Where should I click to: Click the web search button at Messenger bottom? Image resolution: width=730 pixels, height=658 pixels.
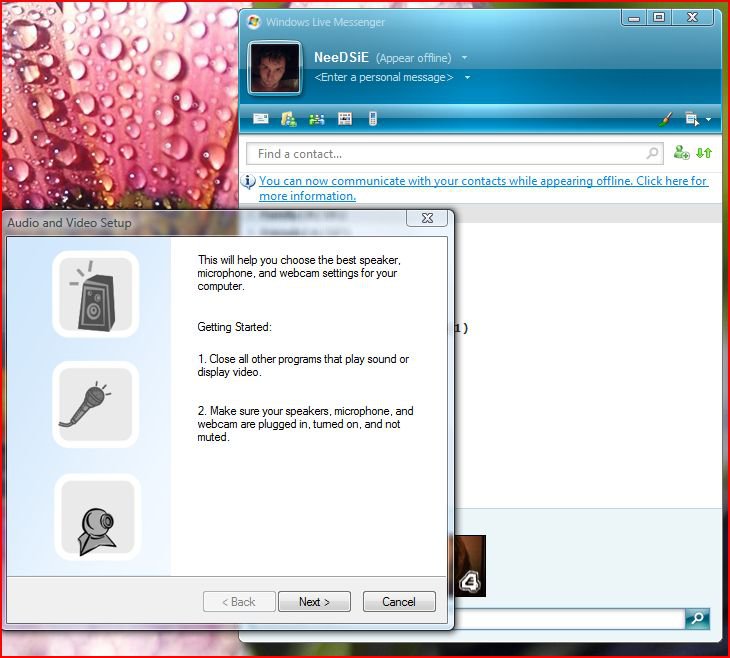click(697, 618)
